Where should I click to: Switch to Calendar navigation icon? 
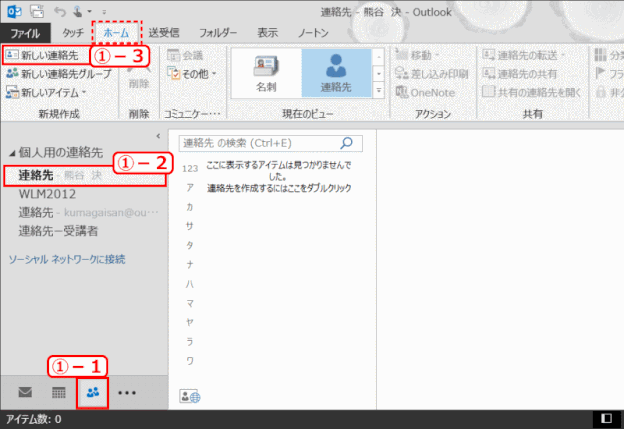(x=59, y=393)
